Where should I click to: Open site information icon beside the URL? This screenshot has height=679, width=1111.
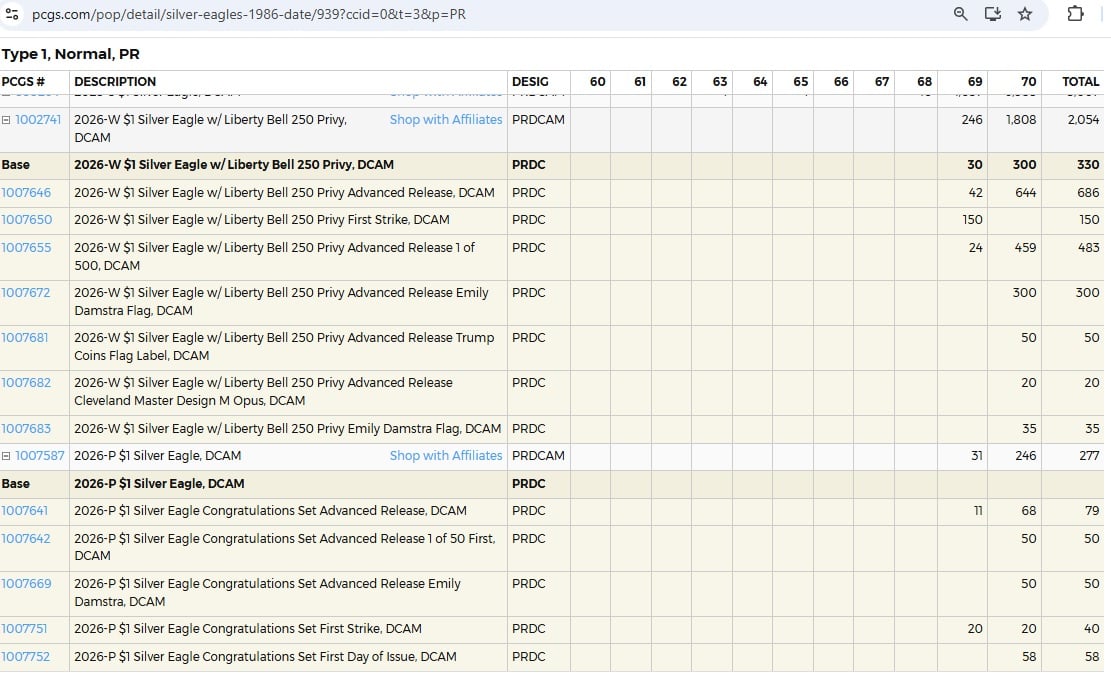pos(12,13)
